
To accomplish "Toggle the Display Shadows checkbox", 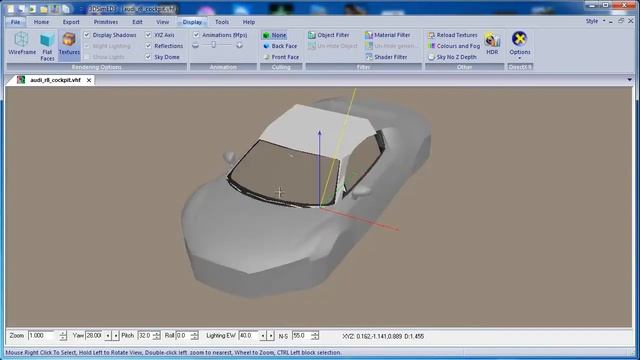I will click(x=87, y=35).
